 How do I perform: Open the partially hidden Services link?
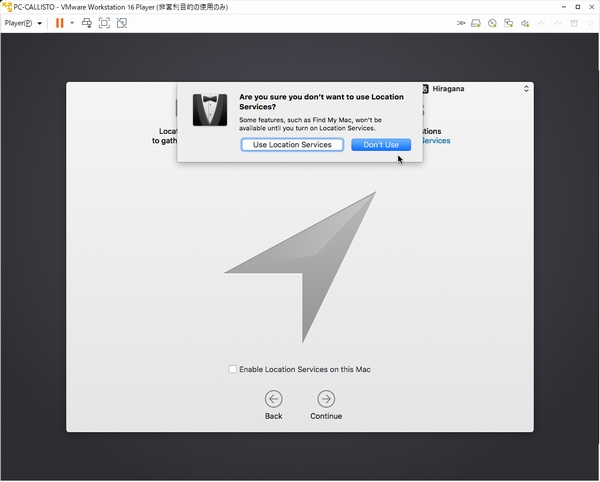pos(436,141)
